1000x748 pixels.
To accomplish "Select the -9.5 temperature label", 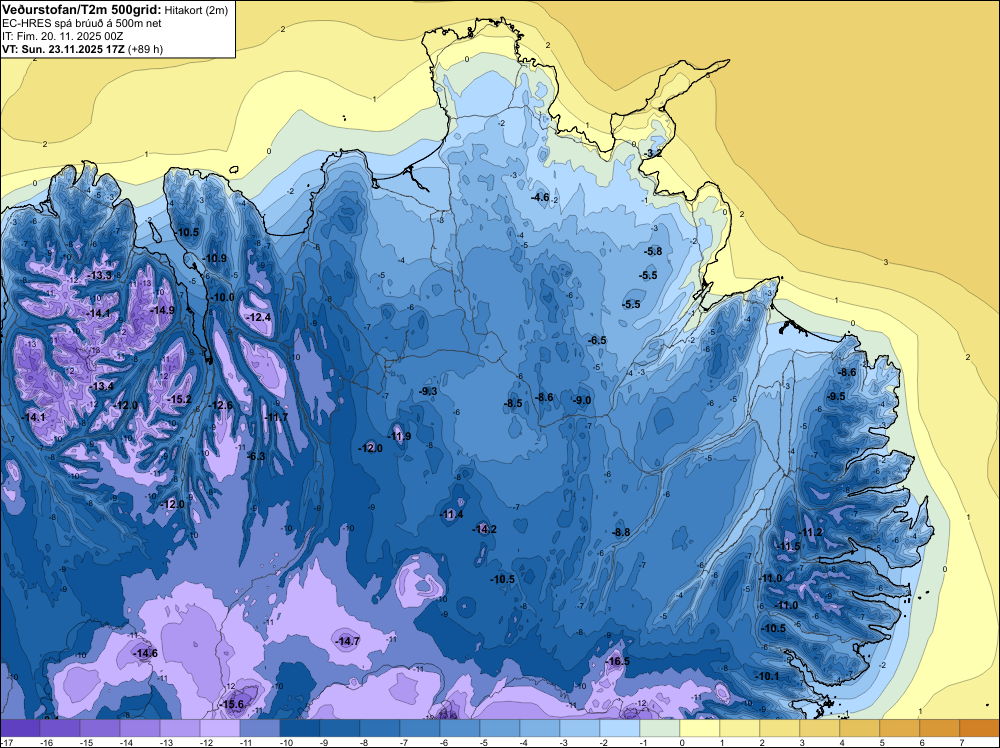I will pos(836,396).
